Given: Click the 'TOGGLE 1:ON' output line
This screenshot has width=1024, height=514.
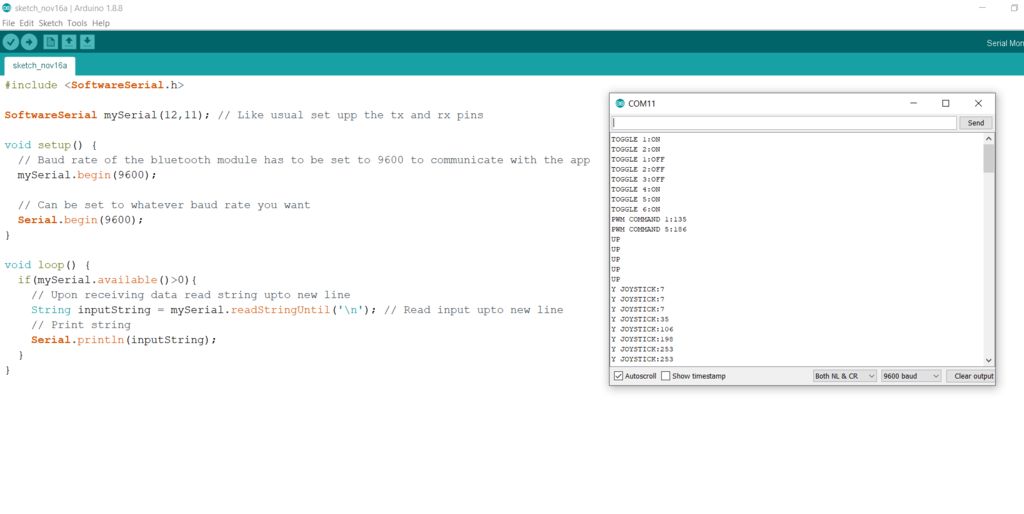Looking at the screenshot, I should [635, 139].
